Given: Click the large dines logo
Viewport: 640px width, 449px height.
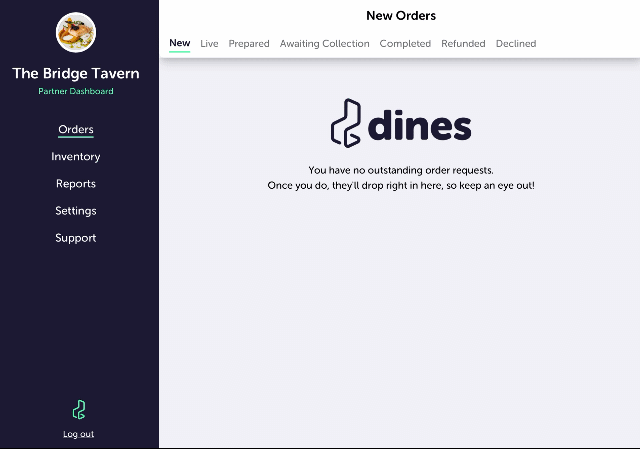Looking at the screenshot, I should click(x=401, y=123).
